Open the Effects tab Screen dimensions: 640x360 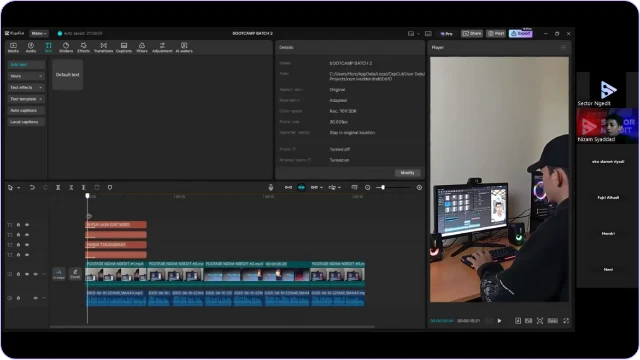coord(83,47)
